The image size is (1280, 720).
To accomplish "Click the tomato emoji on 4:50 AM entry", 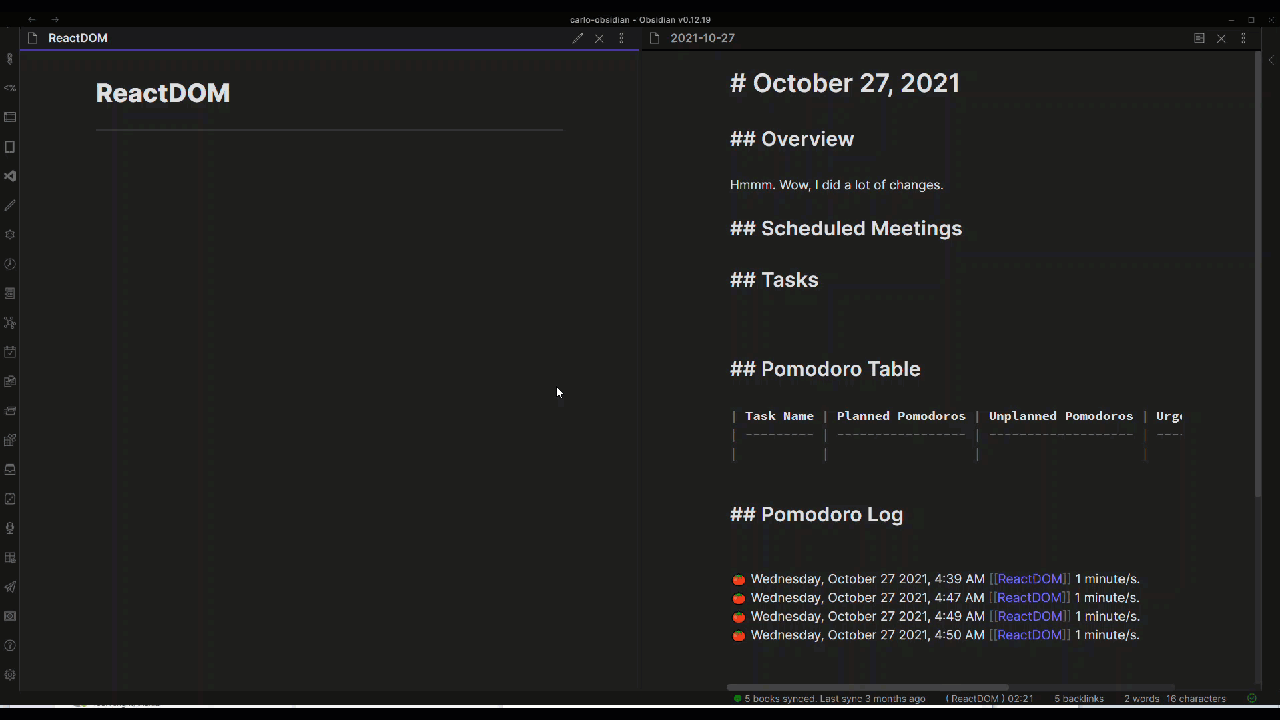I will (x=739, y=635).
